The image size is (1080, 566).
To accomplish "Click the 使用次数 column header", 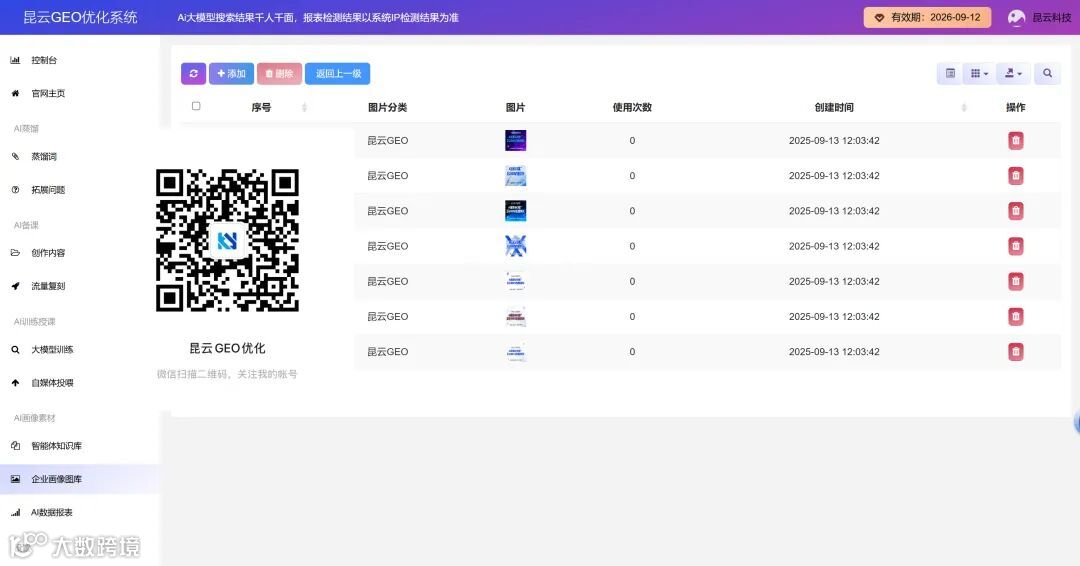I will (632, 107).
